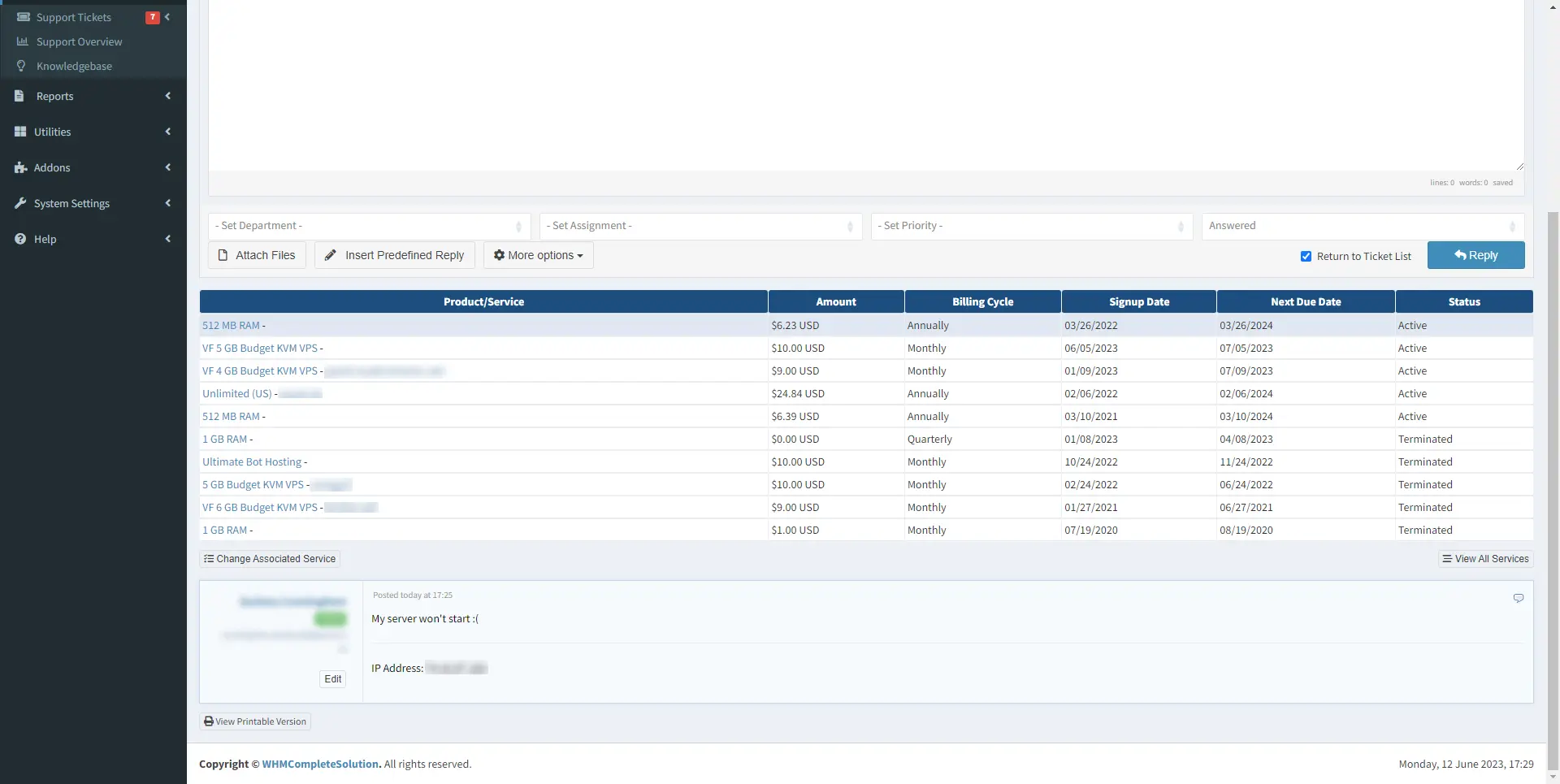
Task: Click the Utilities grid icon in sidebar
Action: pyautogui.click(x=20, y=132)
